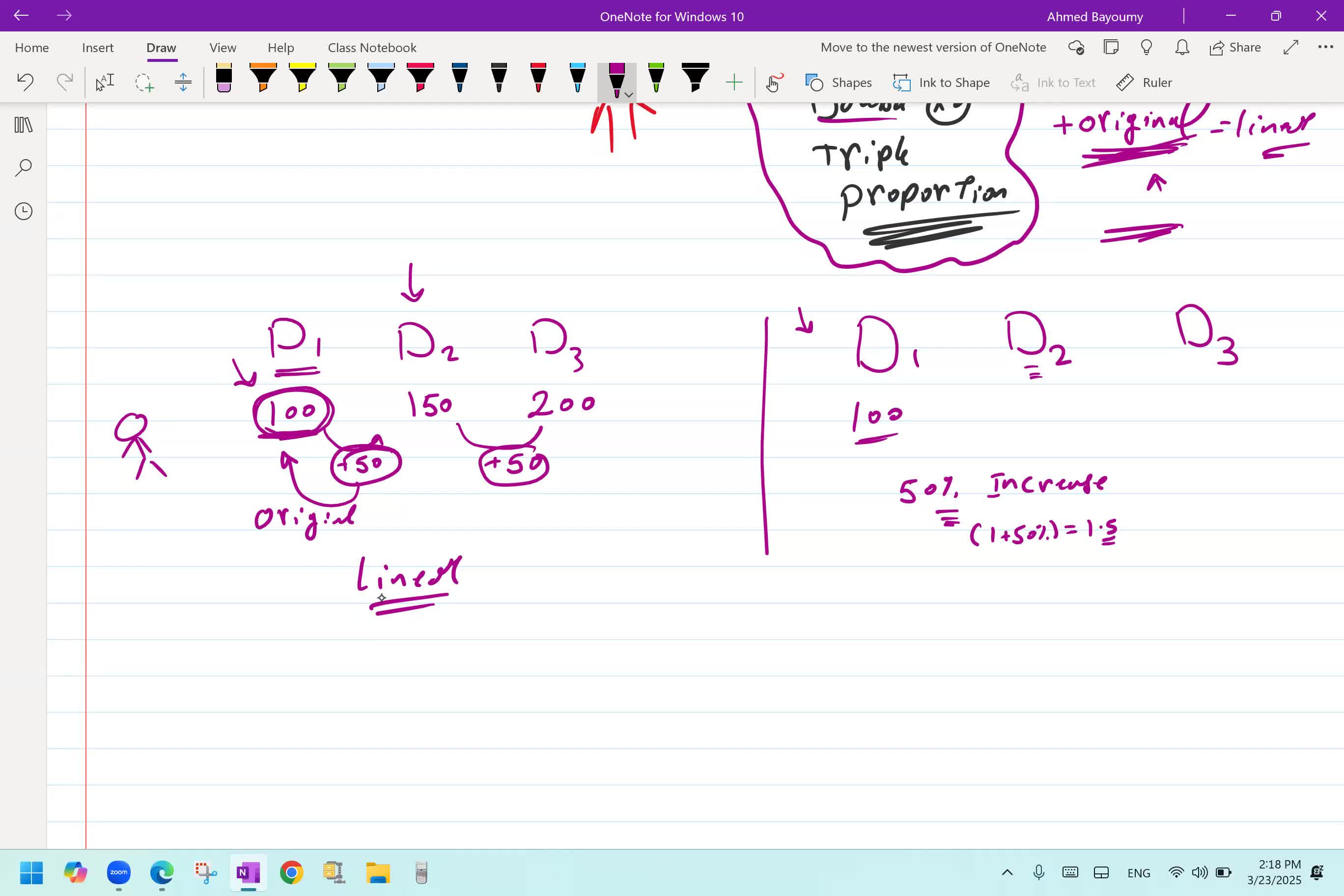This screenshot has width=1344, height=896.
Task: Click the Share button
Action: (1235, 48)
